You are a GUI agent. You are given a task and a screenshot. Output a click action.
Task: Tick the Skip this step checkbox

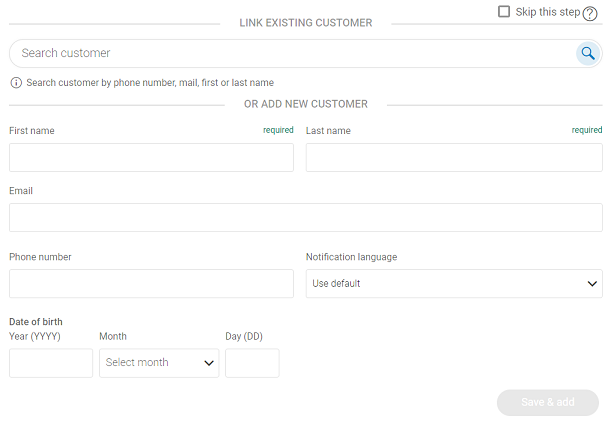coord(504,12)
